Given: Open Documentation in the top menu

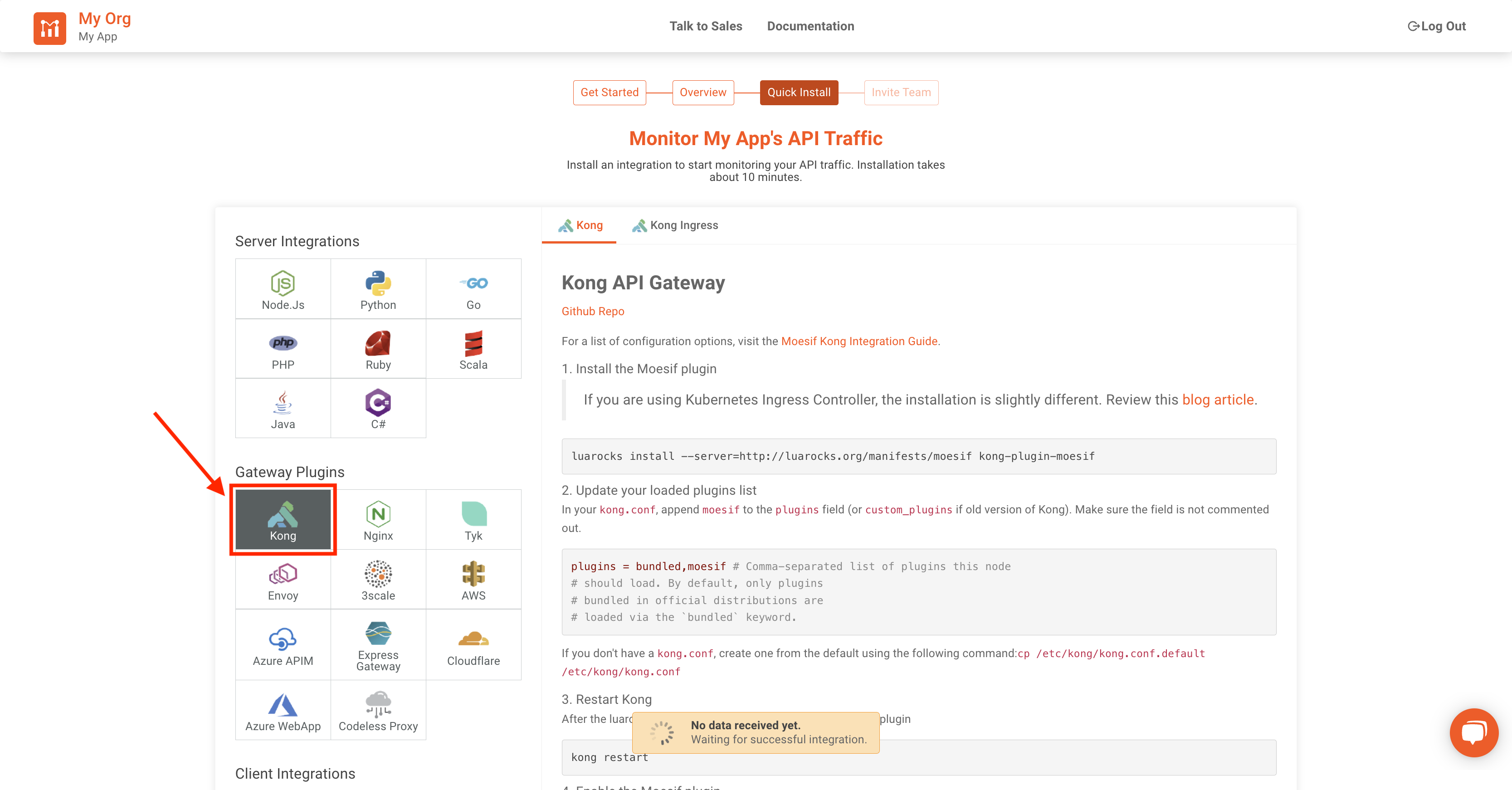Looking at the screenshot, I should click(810, 26).
